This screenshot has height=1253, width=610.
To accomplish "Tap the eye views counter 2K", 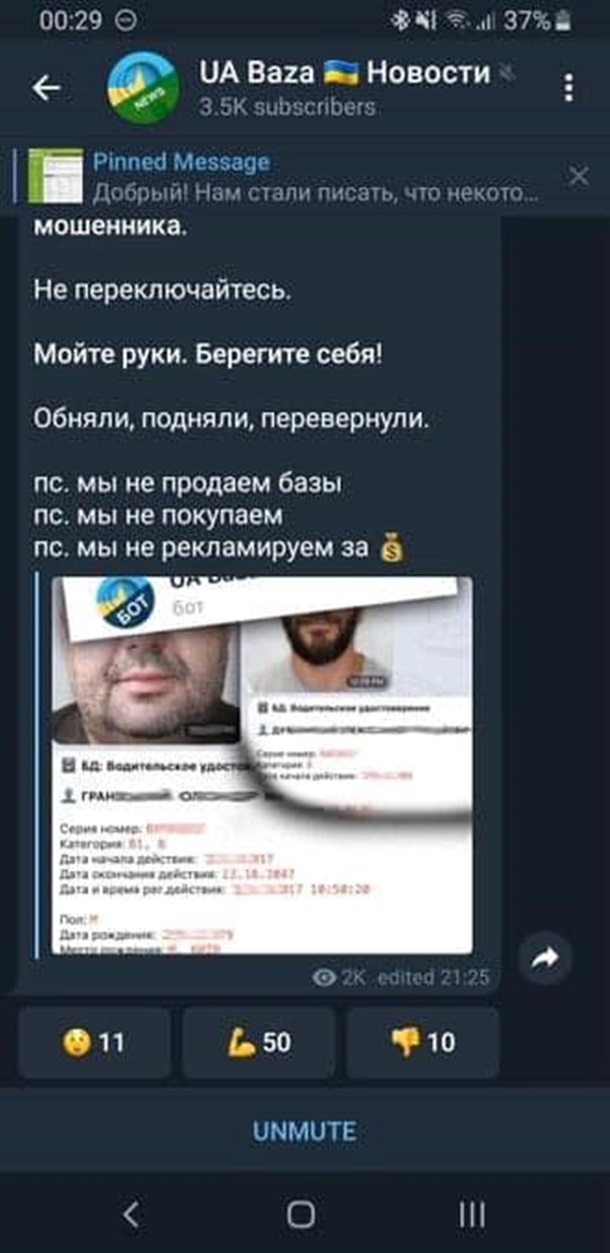I will (339, 979).
